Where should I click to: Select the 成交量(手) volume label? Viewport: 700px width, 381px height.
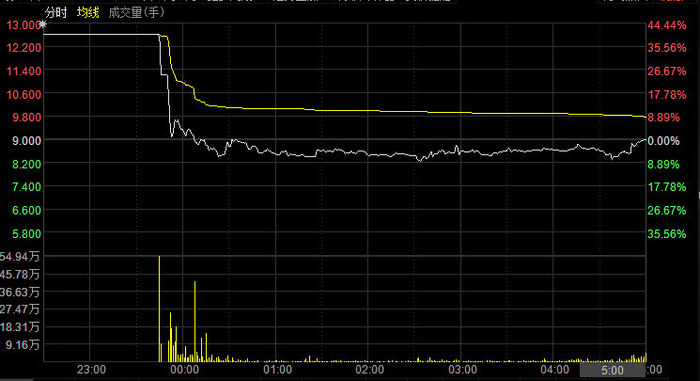click(137, 13)
